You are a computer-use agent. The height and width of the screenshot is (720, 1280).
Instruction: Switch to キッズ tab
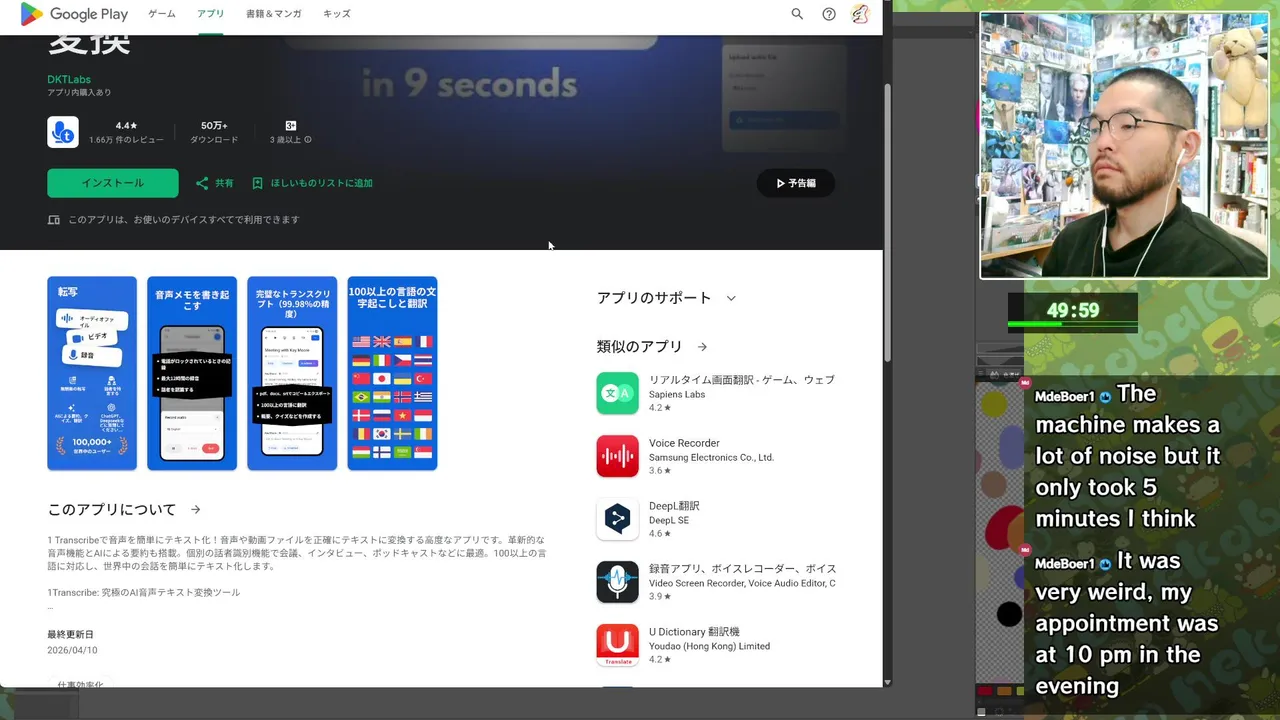(336, 14)
